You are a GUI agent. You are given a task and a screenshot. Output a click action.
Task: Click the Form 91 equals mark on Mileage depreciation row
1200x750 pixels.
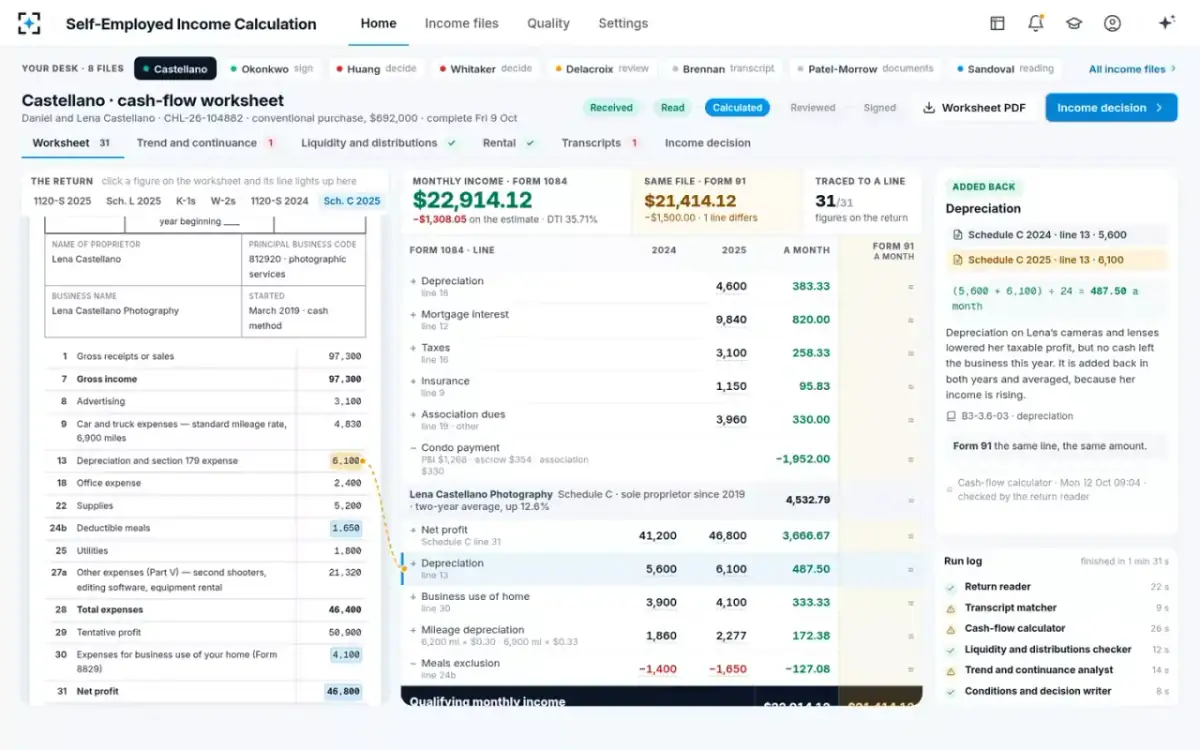pyautogui.click(x=910, y=636)
